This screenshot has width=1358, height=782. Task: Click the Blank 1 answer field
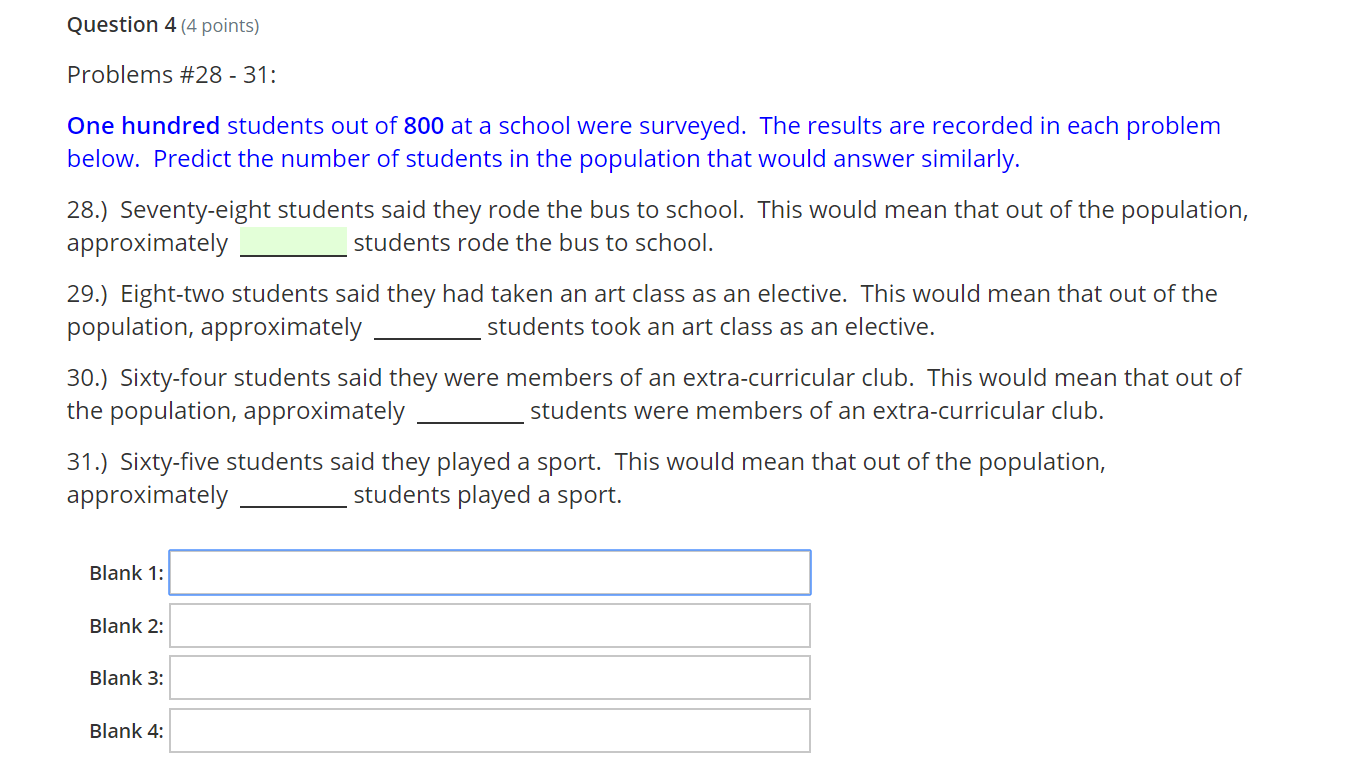489,573
